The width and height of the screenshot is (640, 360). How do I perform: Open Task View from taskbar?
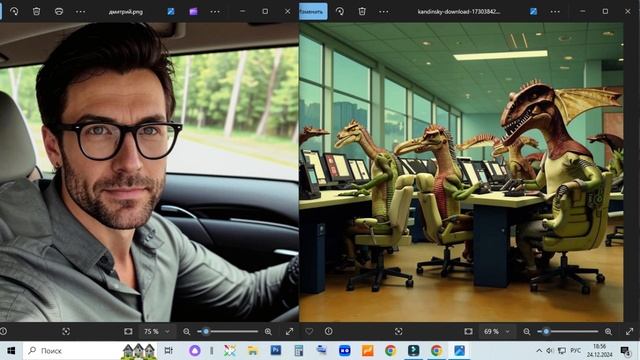click(x=168, y=351)
